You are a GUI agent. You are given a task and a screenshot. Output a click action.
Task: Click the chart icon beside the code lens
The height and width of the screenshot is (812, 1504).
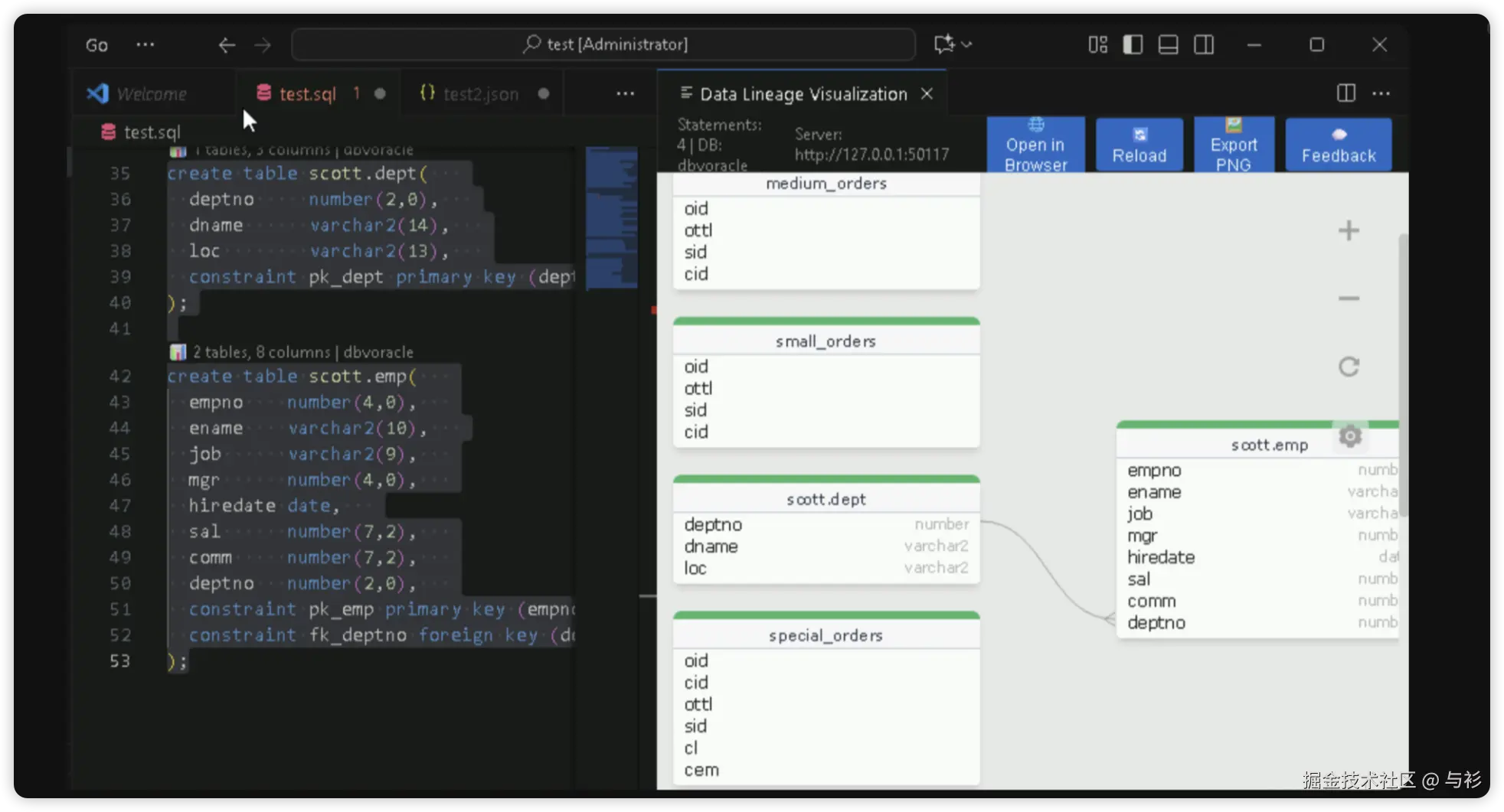click(178, 352)
